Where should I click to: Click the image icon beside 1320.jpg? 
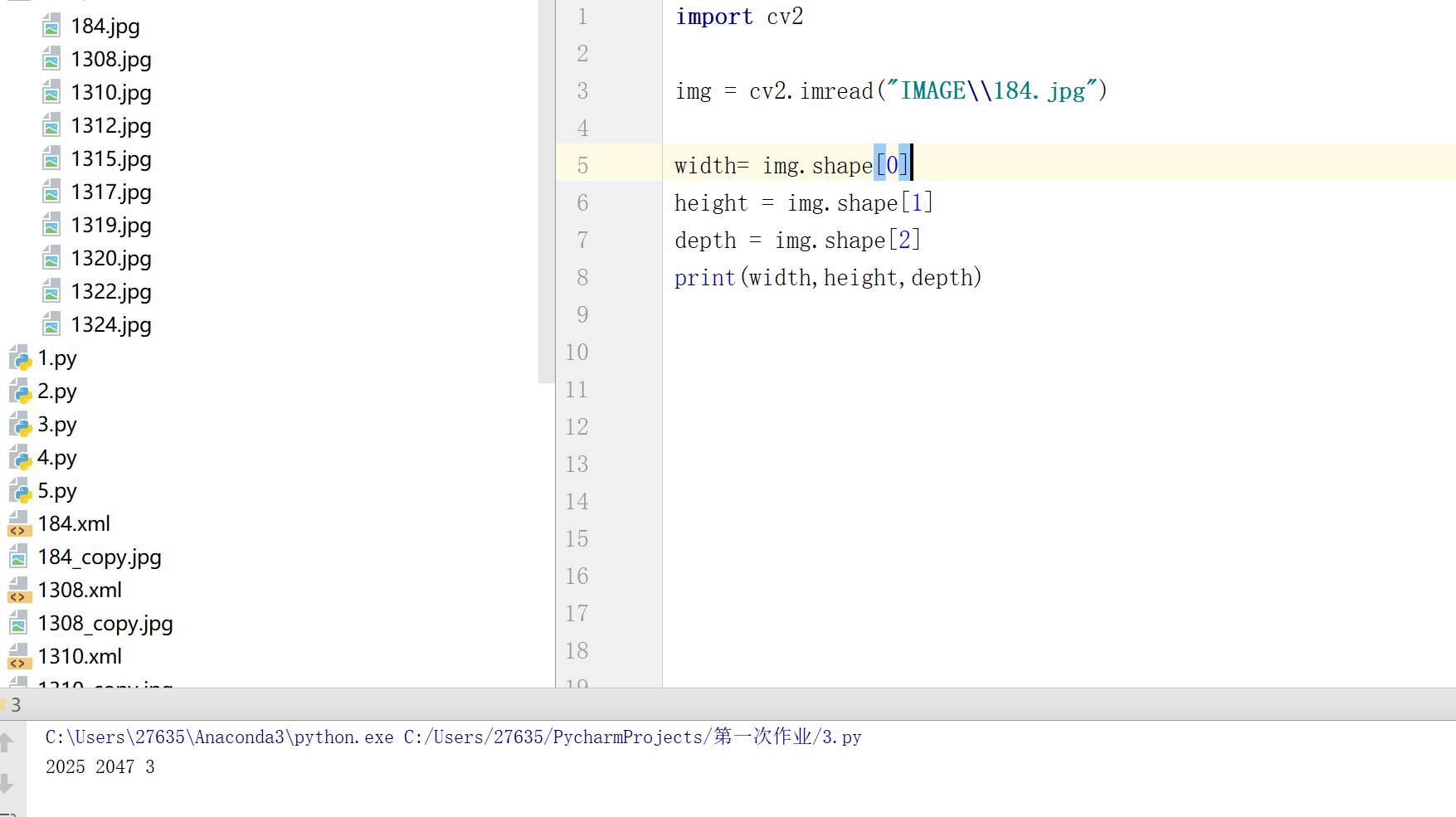[51, 258]
